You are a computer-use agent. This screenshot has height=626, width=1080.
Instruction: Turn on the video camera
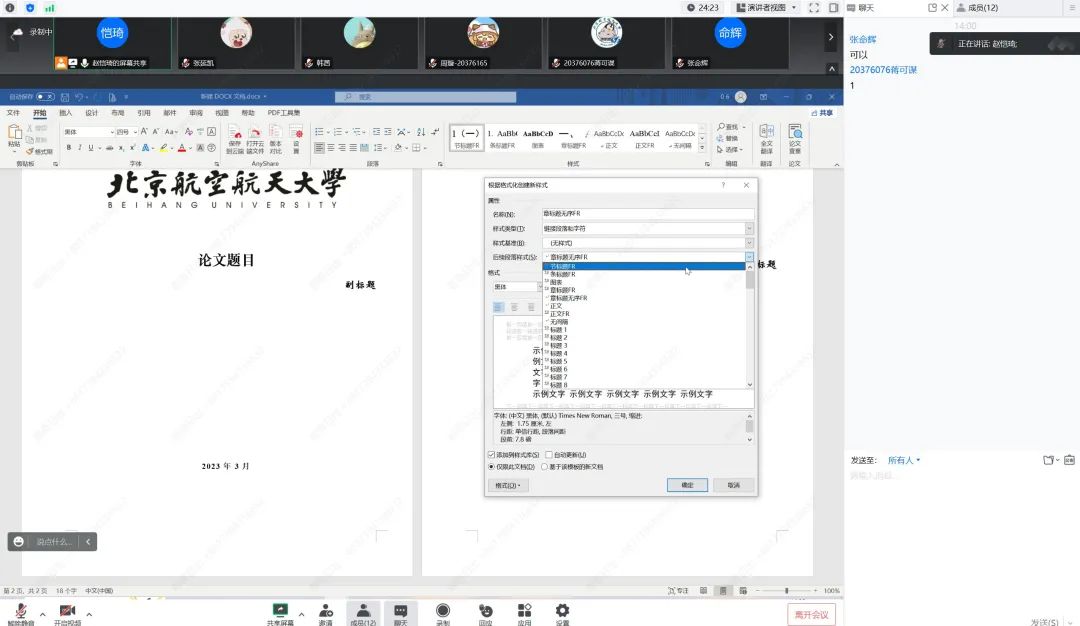[67, 611]
